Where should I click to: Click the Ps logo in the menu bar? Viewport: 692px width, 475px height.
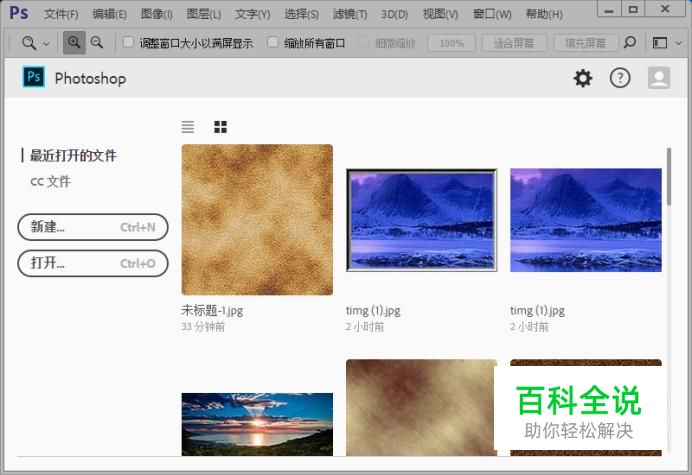19,13
